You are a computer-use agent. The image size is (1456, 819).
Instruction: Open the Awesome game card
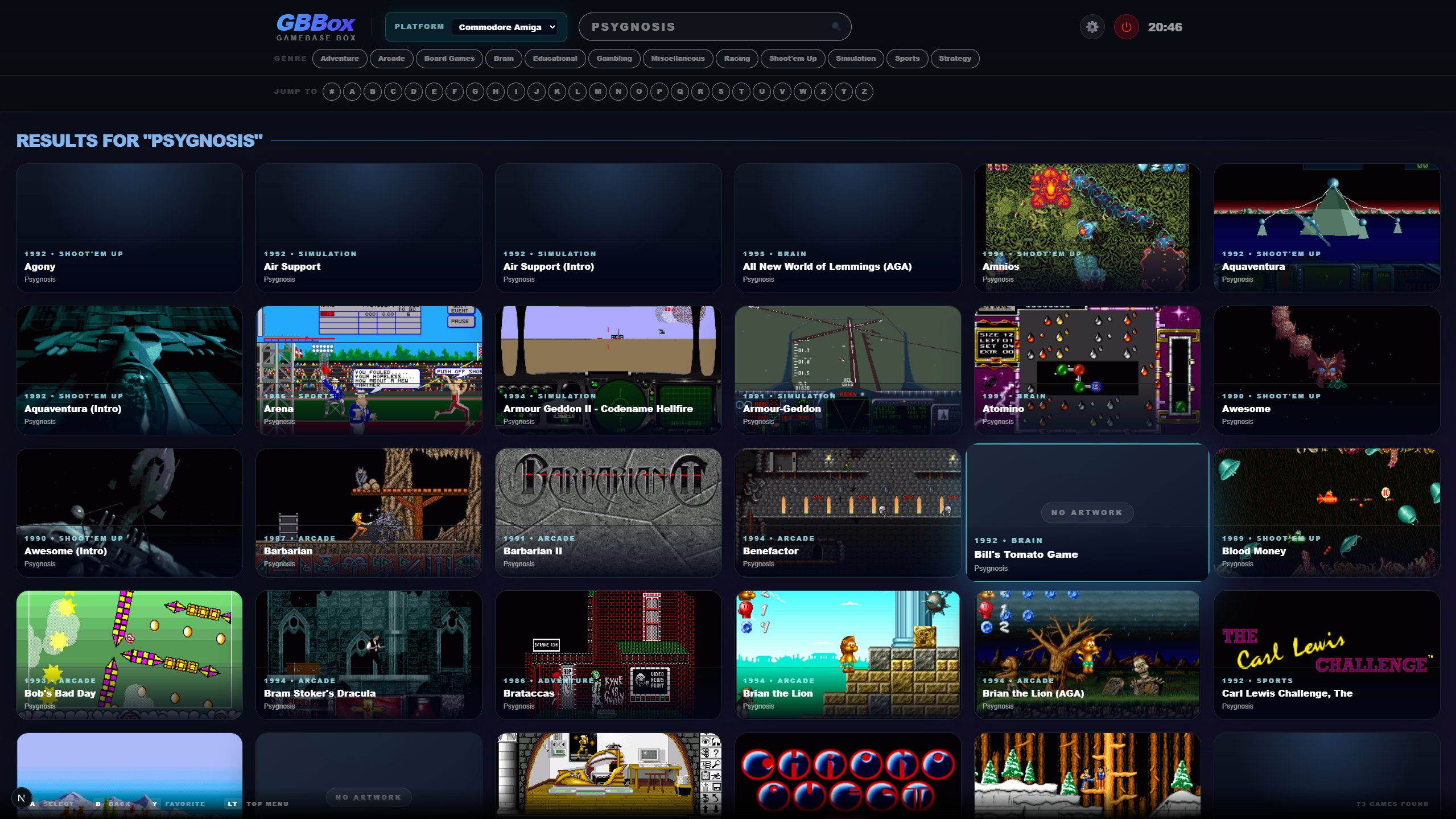point(1327,371)
